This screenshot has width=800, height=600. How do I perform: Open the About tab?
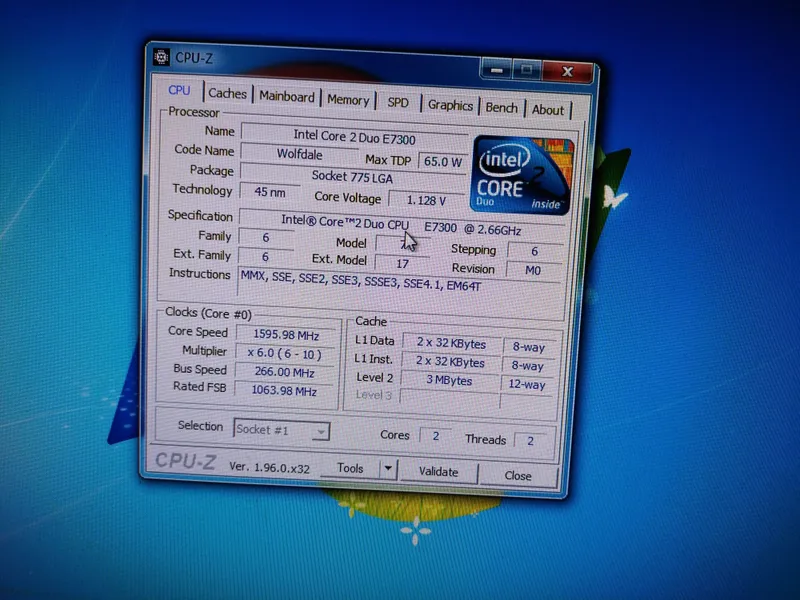tap(548, 110)
